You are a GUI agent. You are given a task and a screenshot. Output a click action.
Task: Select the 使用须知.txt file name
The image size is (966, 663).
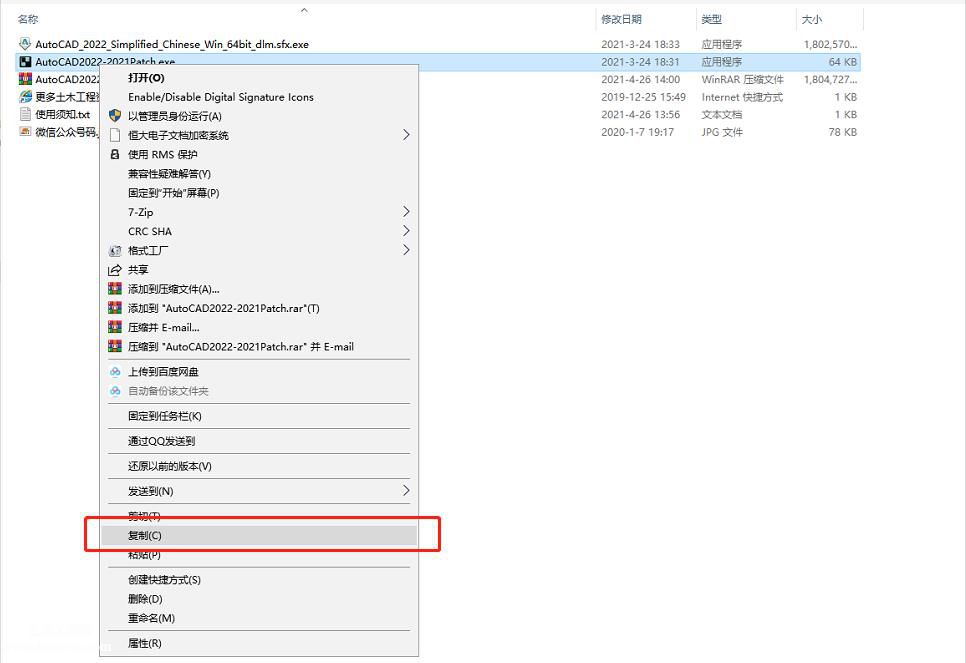pos(62,114)
